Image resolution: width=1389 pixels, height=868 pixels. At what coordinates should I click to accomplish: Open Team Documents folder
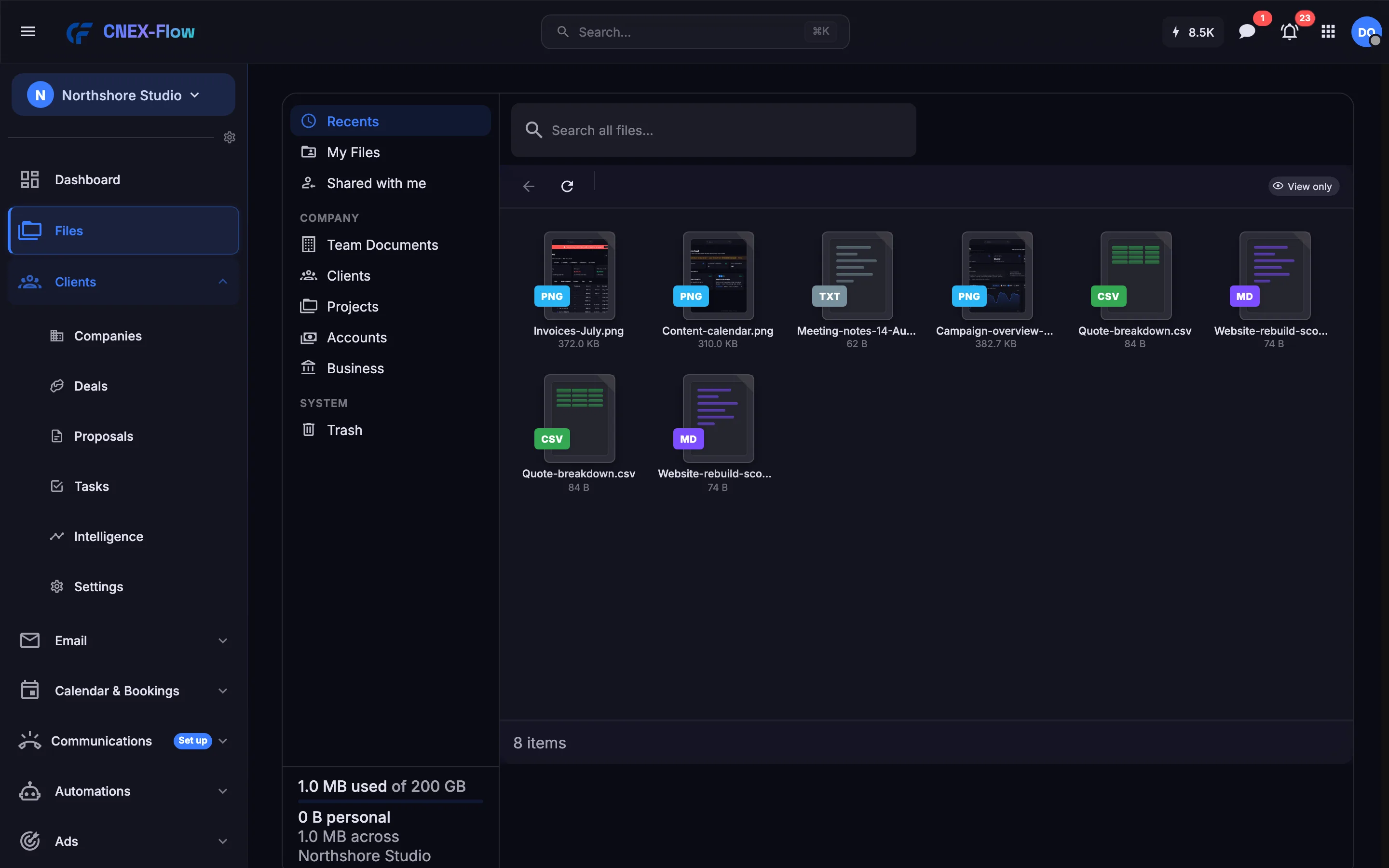390,244
